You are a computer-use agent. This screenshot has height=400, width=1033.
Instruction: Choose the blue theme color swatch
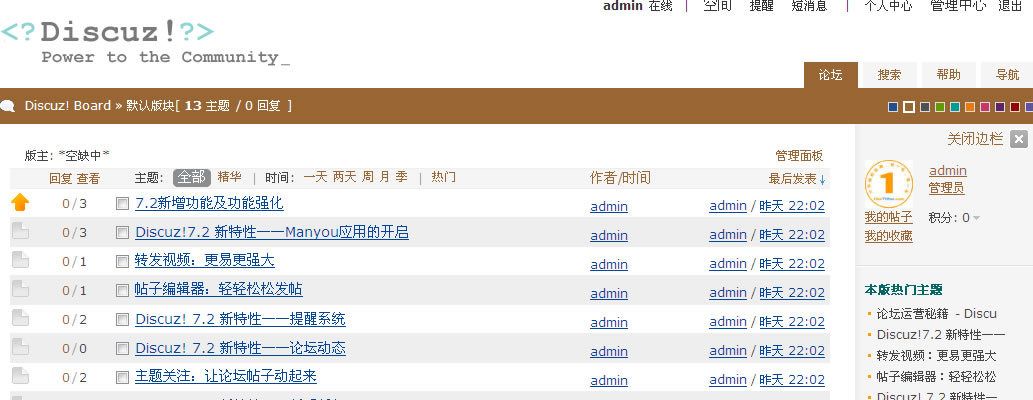(893, 107)
